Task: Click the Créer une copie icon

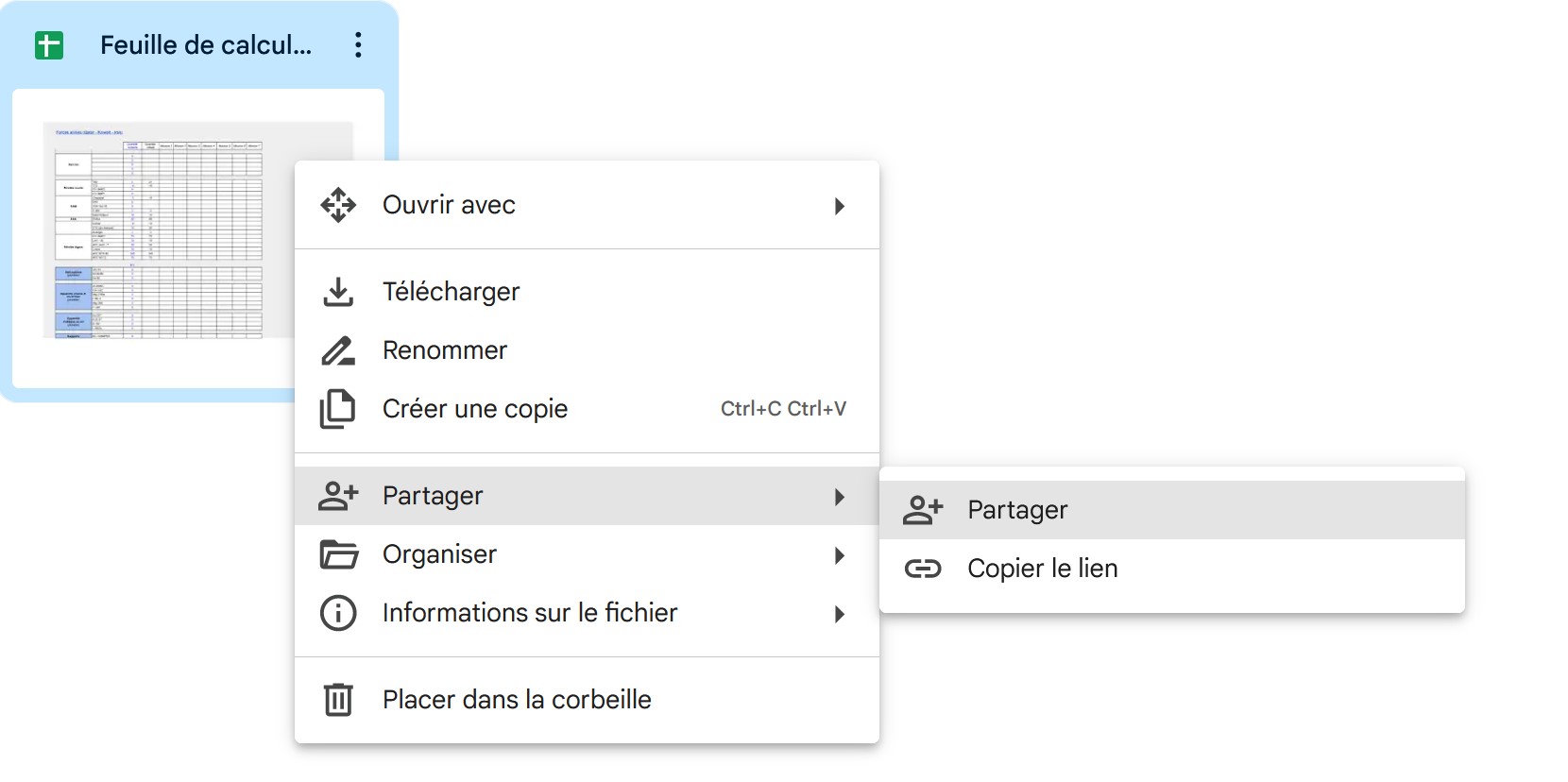Action: (338, 409)
